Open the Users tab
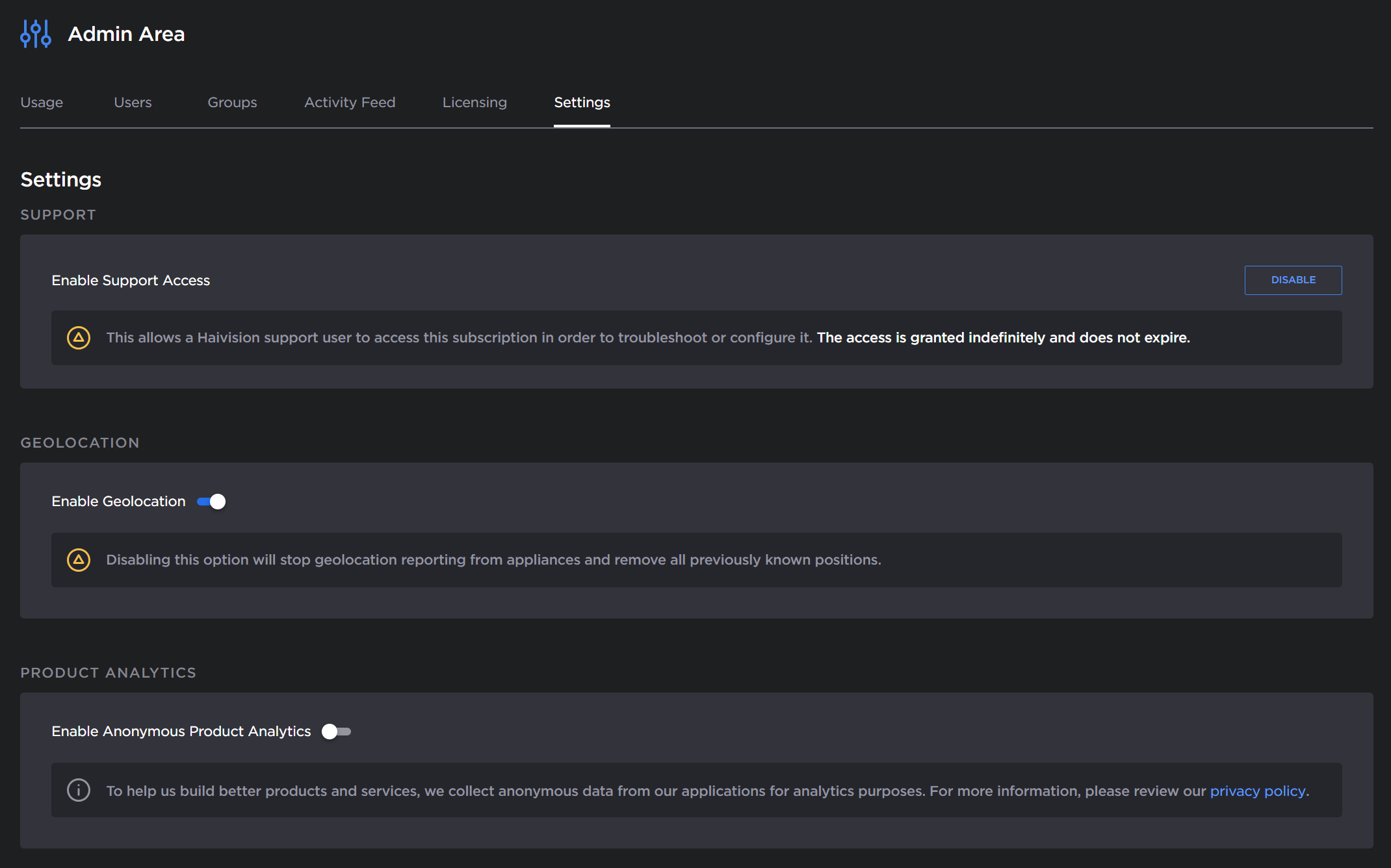This screenshot has height=868, width=1391. tap(133, 102)
